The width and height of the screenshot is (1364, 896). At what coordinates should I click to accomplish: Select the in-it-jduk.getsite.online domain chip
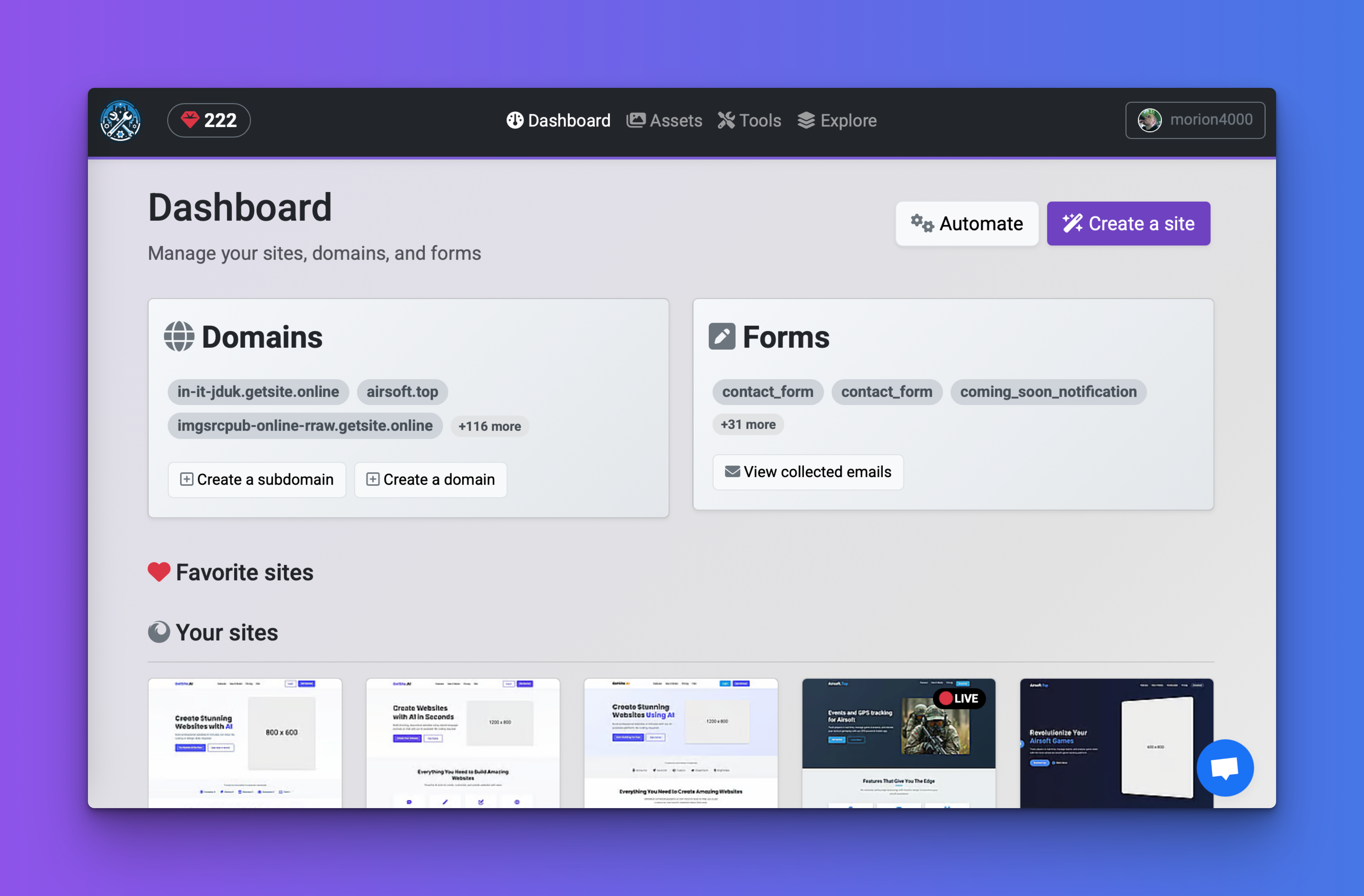click(258, 392)
